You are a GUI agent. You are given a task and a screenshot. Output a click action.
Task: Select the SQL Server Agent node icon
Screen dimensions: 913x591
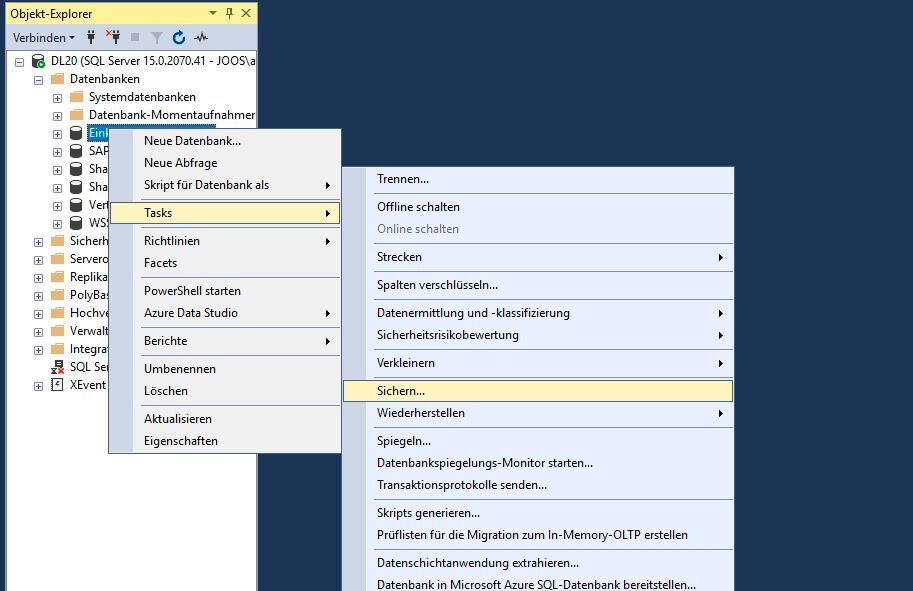click(56, 366)
